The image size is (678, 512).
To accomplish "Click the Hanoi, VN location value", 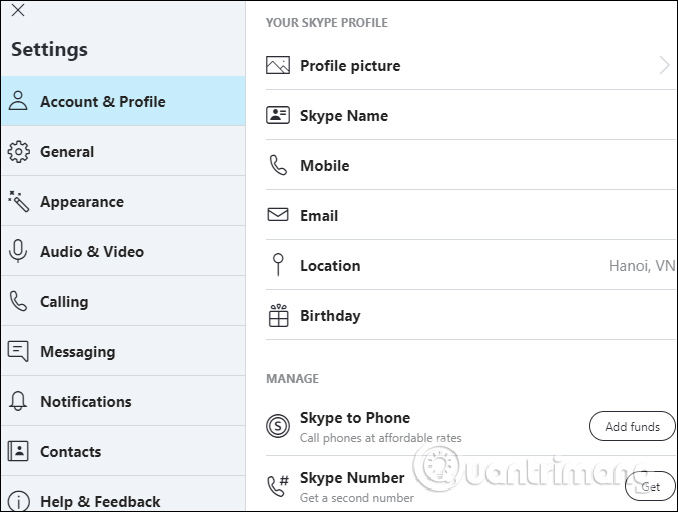I will pos(642,266).
